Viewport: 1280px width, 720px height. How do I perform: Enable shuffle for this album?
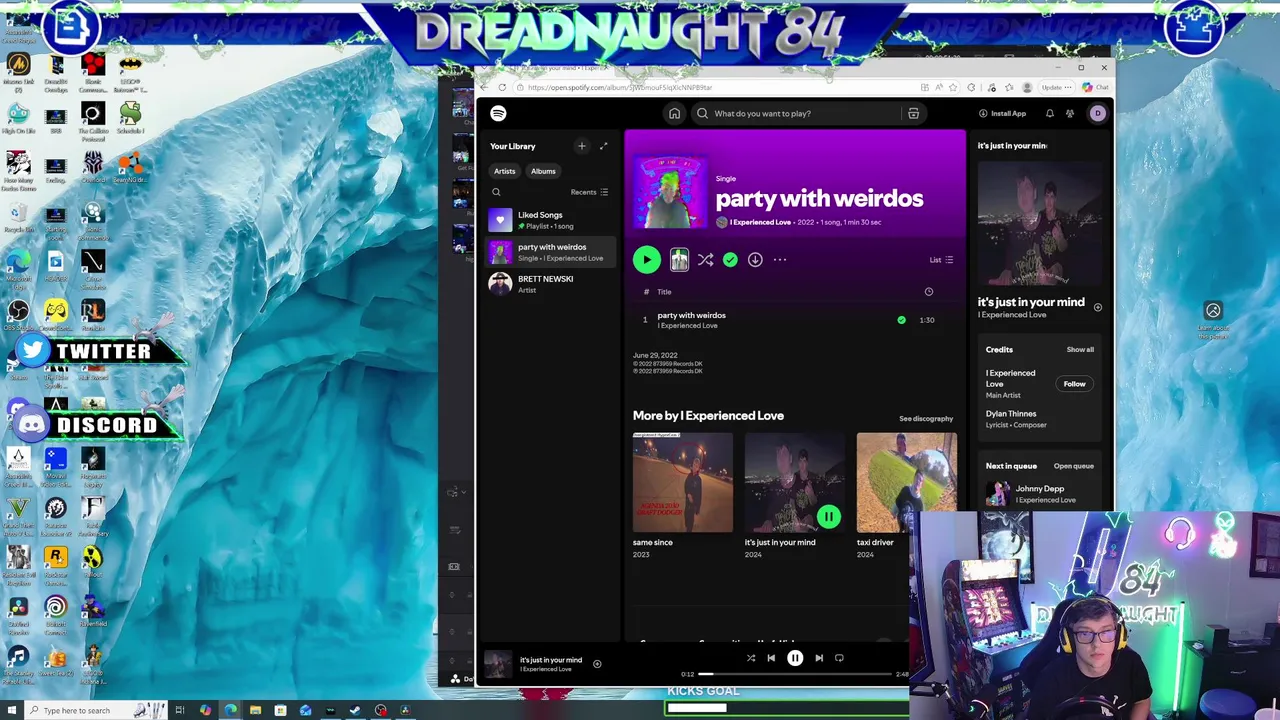click(x=705, y=260)
